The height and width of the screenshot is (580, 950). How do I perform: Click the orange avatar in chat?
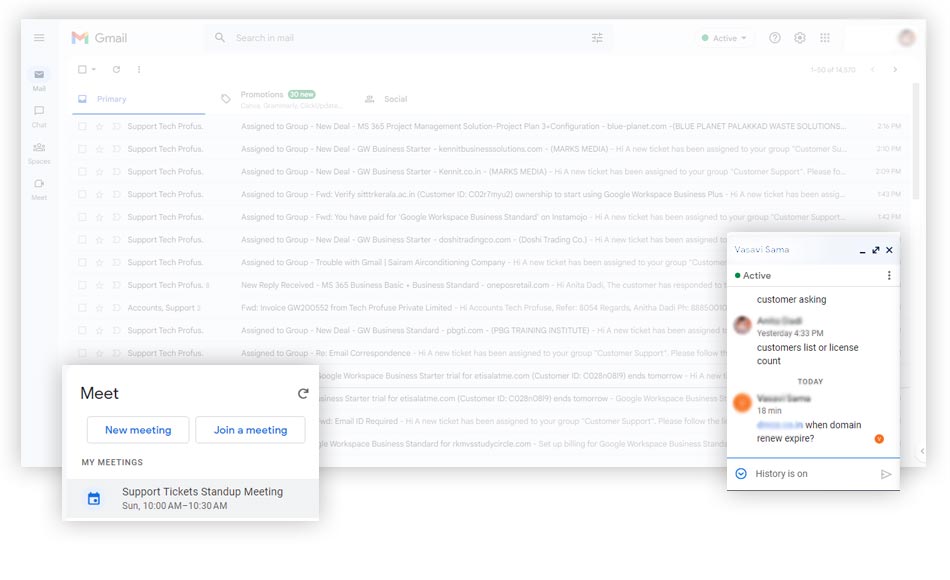742,402
